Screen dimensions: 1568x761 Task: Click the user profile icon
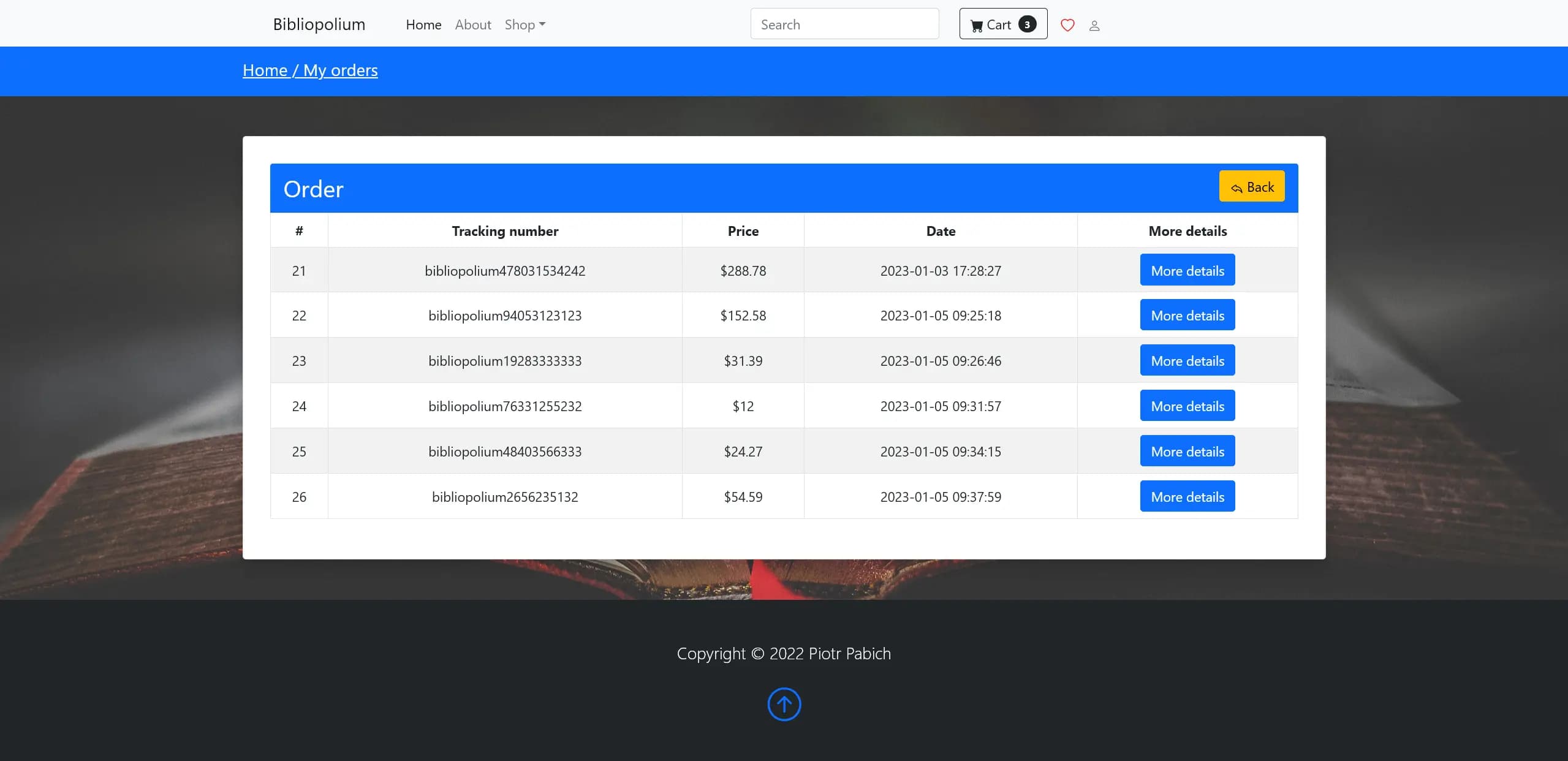click(x=1095, y=25)
